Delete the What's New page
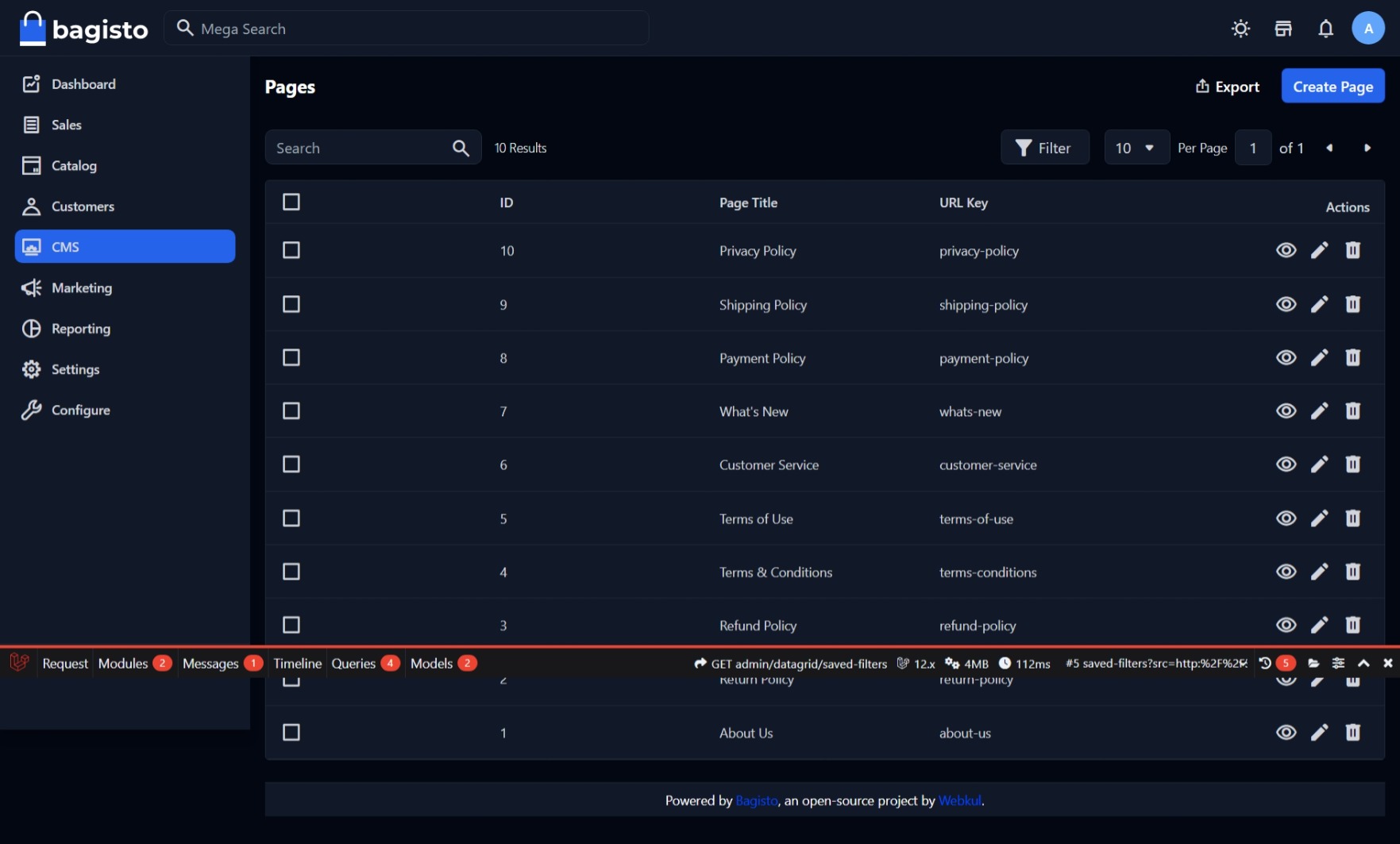 tap(1352, 411)
